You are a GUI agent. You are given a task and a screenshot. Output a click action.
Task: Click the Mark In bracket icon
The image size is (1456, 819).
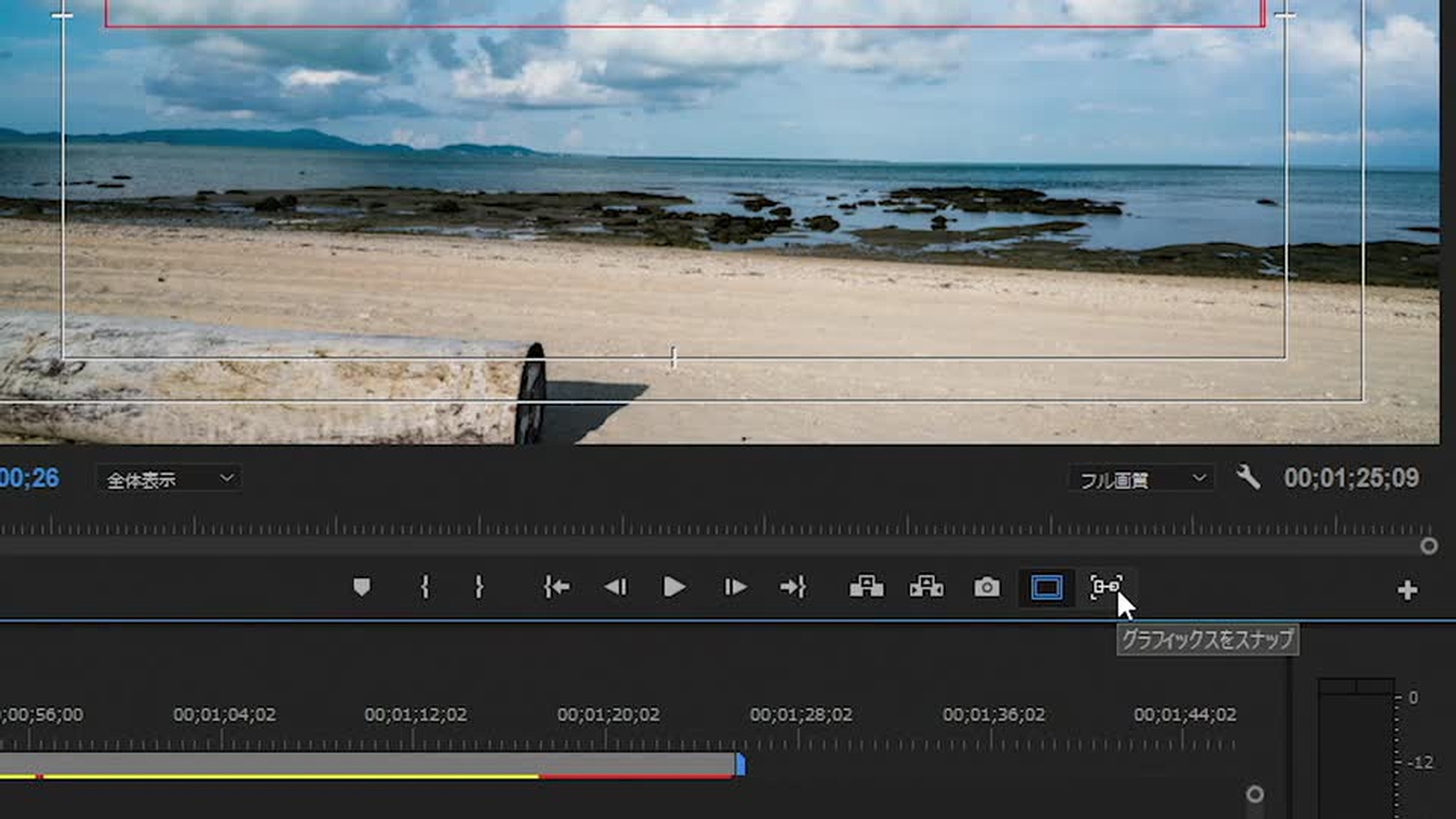pyautogui.click(x=425, y=587)
